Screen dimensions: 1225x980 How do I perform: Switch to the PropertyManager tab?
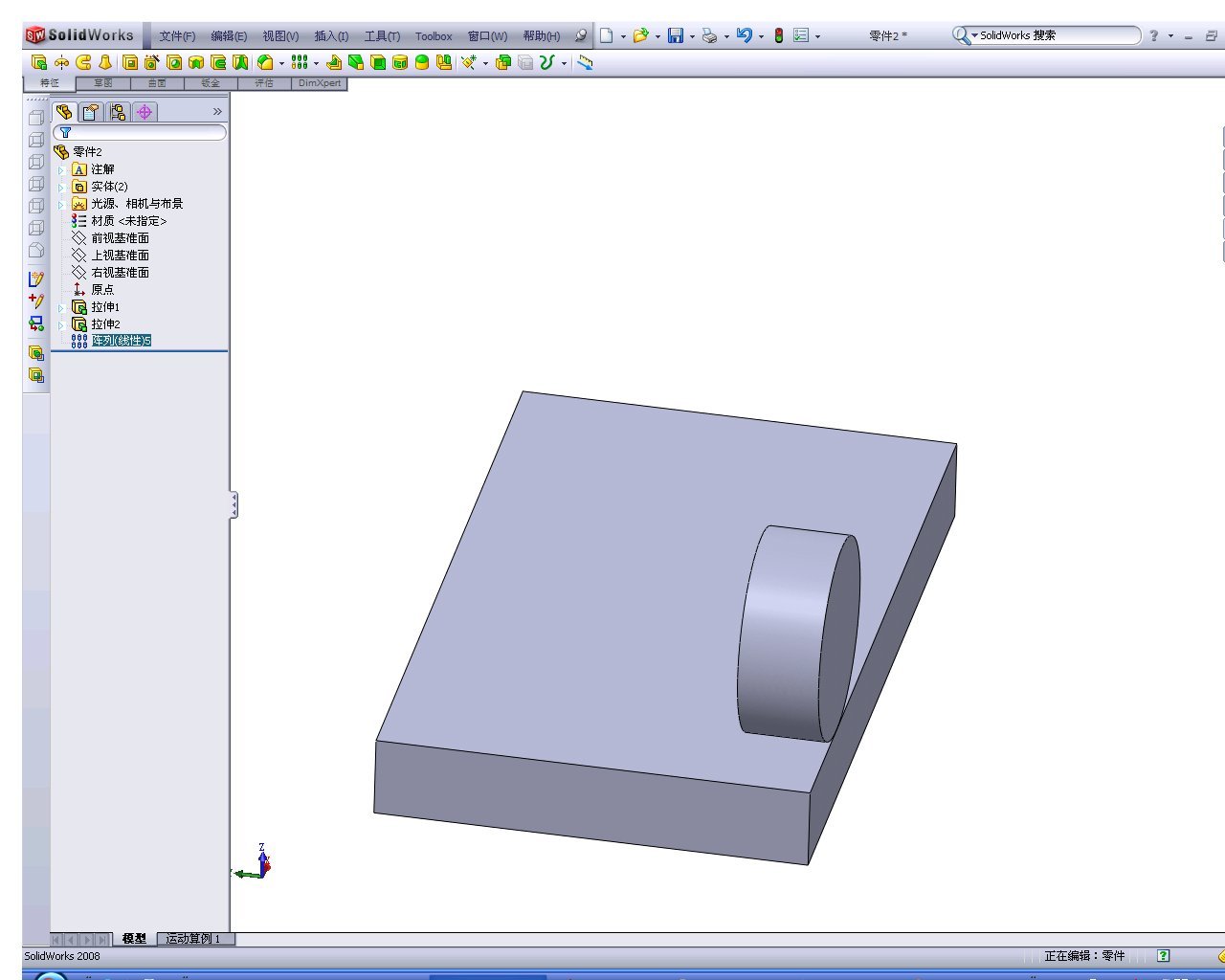pos(90,112)
